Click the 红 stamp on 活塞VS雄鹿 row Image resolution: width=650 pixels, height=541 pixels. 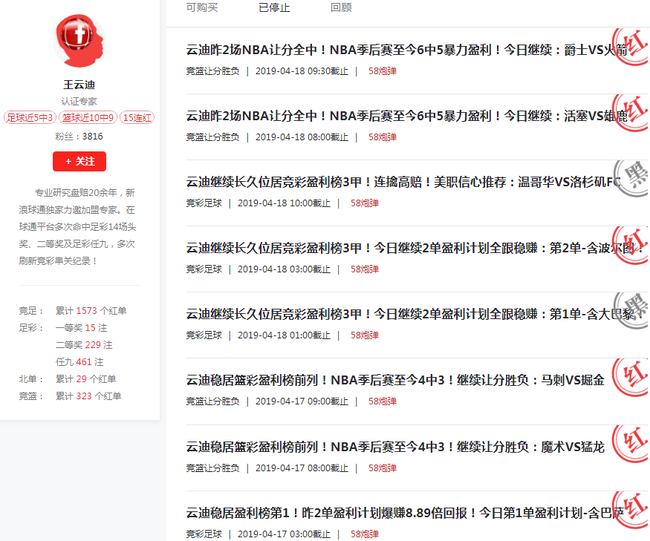click(631, 113)
